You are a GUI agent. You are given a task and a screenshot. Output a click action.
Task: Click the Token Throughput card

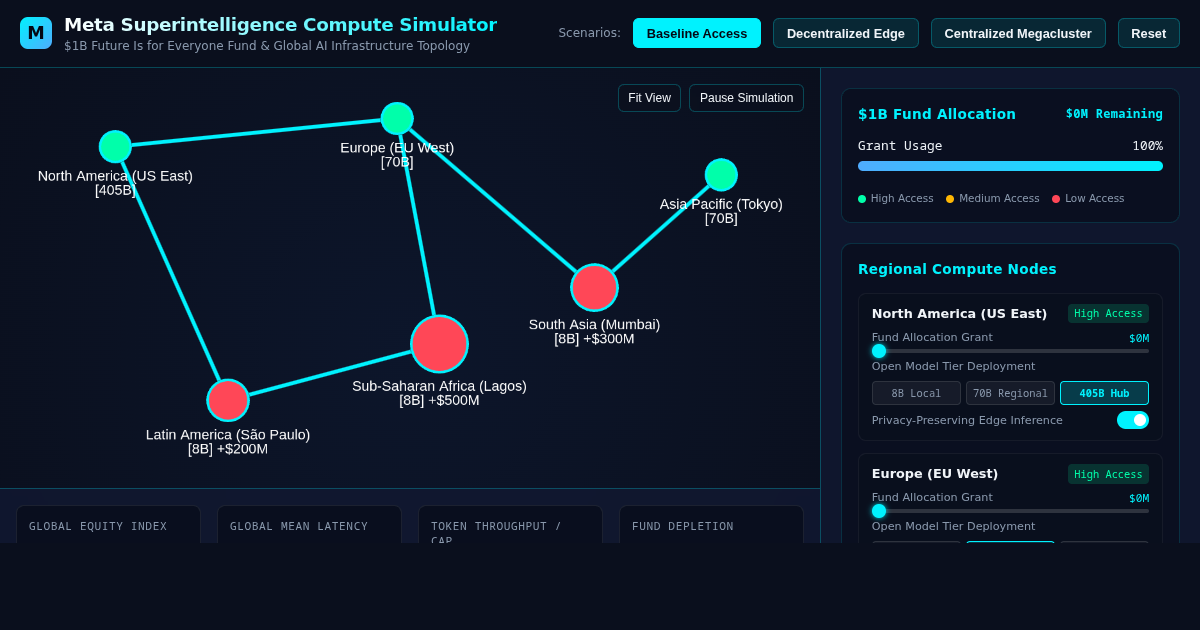pyautogui.click(x=510, y=524)
